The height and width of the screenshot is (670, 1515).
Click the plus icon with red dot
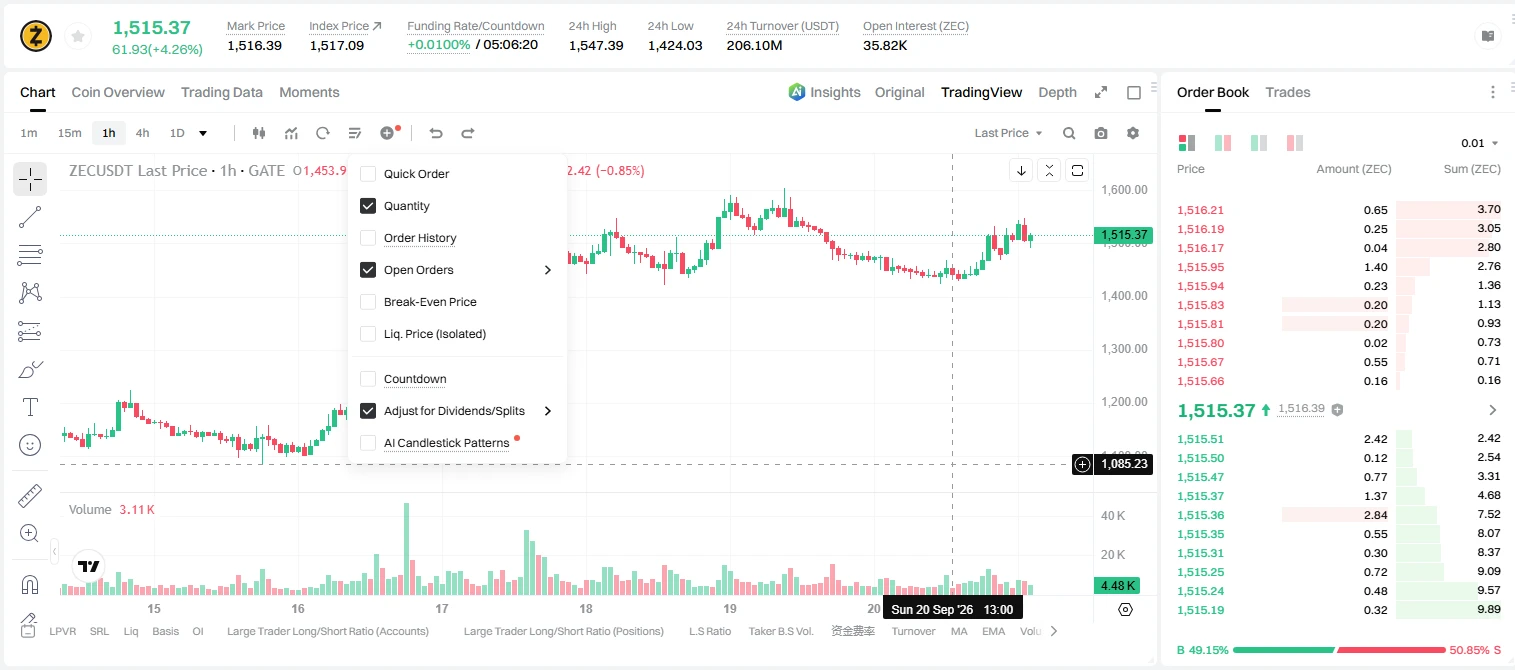[x=388, y=133]
